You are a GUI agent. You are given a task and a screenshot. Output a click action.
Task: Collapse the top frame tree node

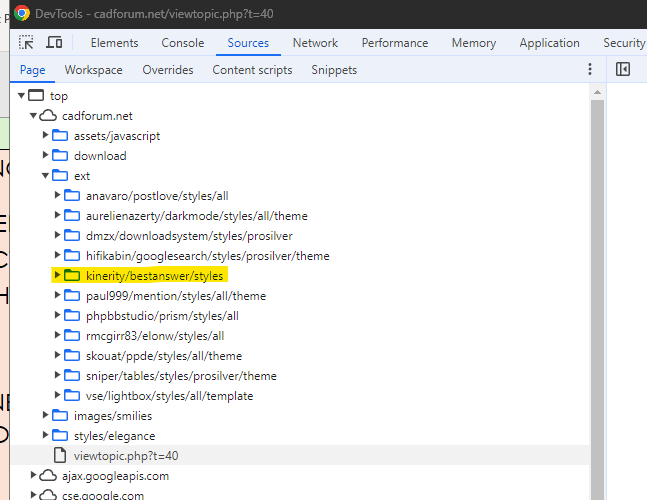click(21, 96)
